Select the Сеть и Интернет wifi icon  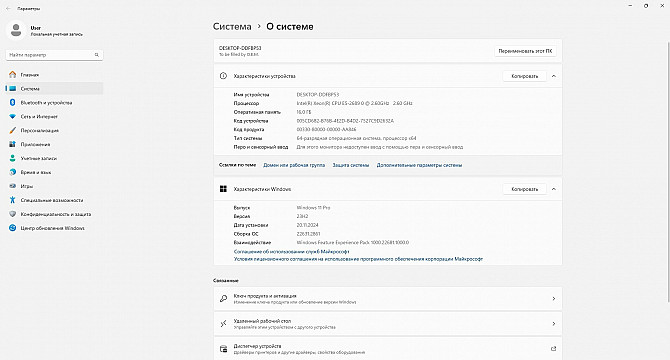12,117
